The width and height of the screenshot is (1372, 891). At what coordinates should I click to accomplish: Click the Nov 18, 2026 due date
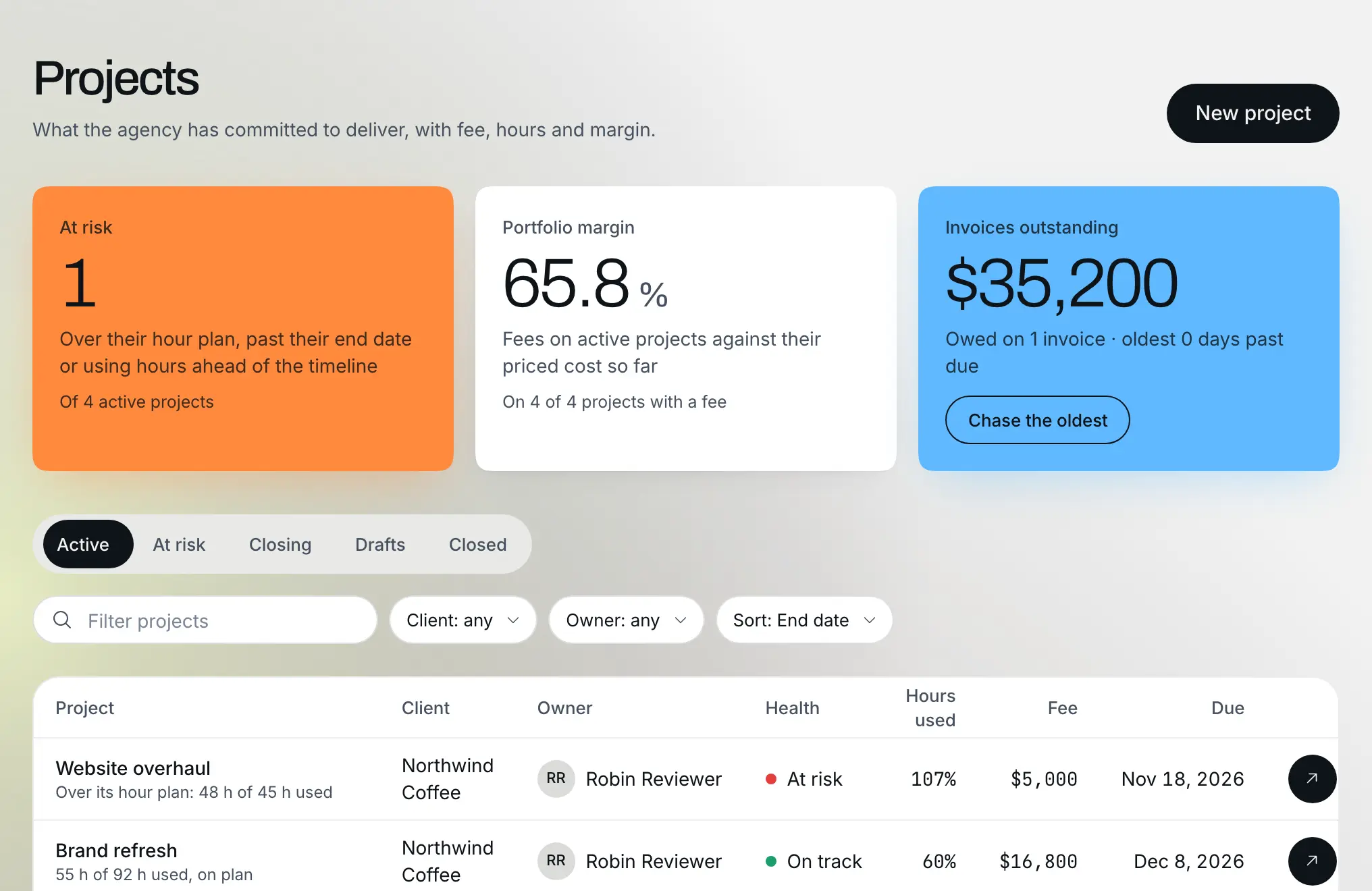pos(1183,779)
